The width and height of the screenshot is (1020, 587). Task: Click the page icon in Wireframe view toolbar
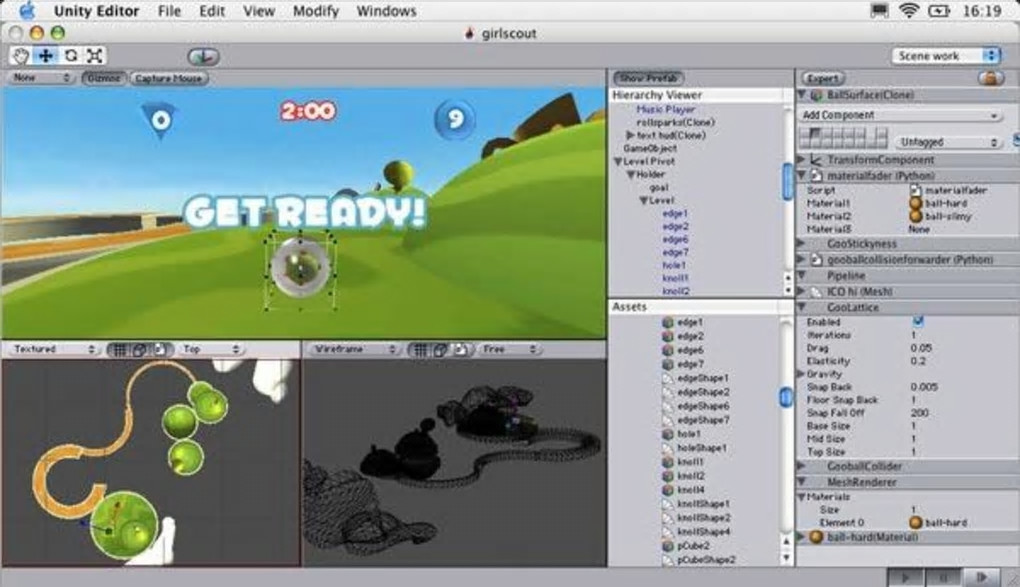[461, 349]
